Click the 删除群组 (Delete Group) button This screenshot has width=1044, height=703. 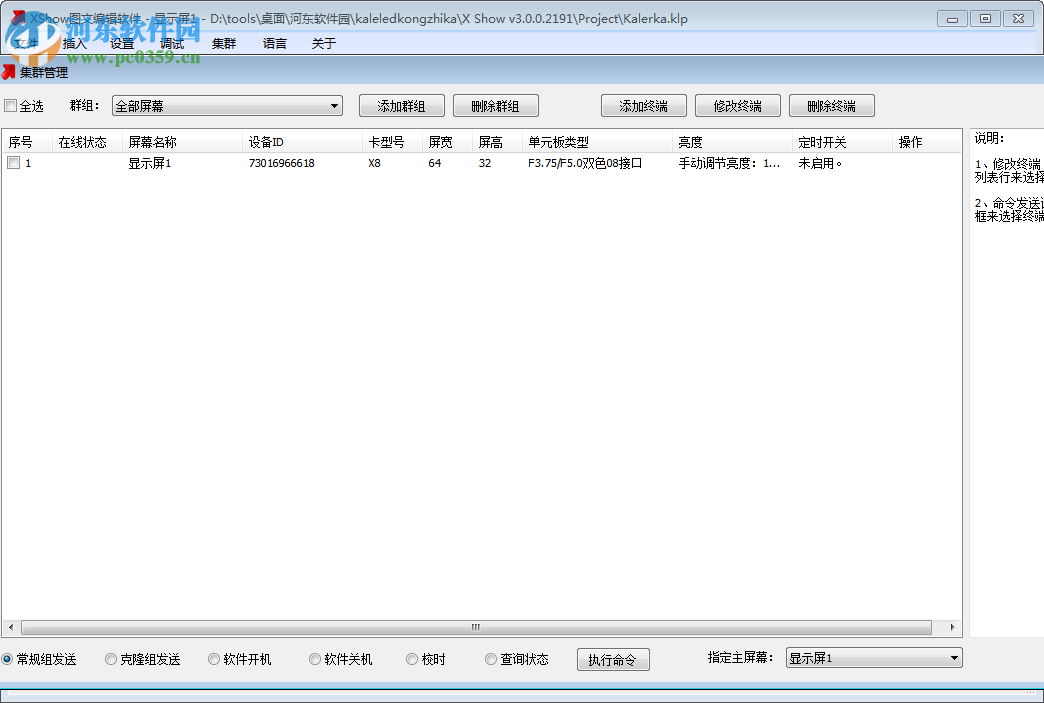[x=496, y=105]
